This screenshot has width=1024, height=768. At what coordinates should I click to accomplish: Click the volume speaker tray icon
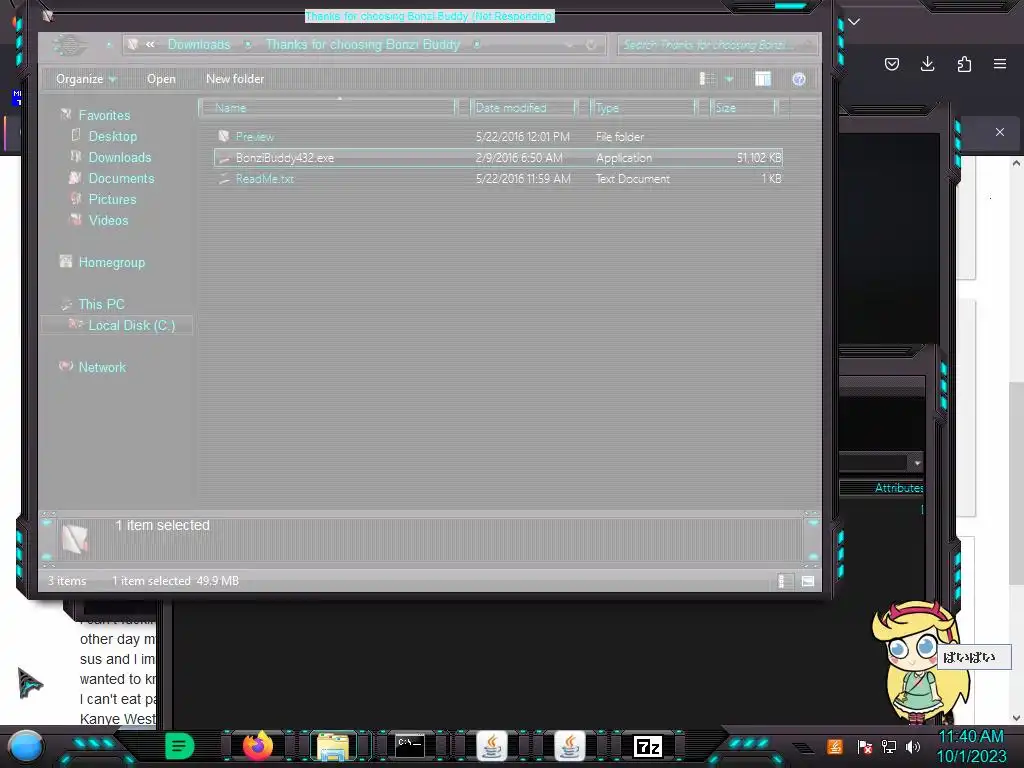coord(913,746)
